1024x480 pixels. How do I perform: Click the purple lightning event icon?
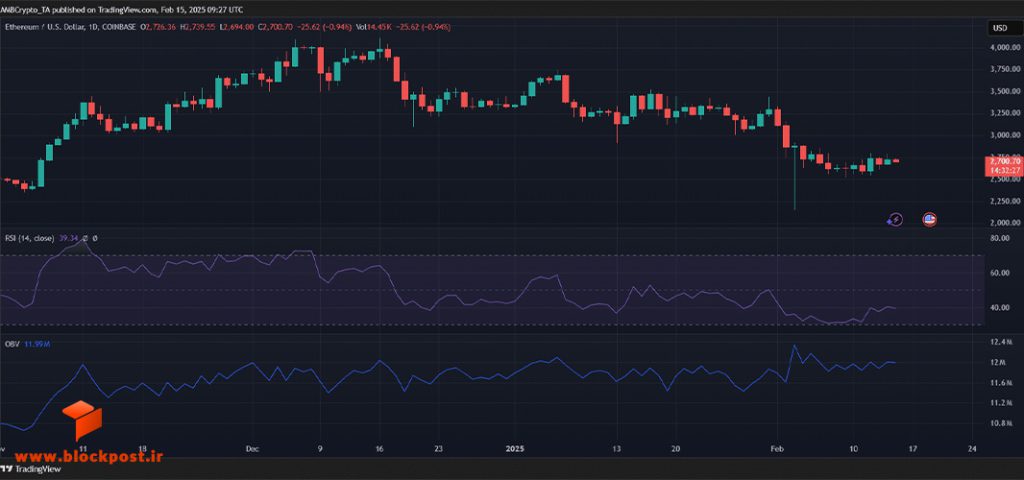[896, 220]
